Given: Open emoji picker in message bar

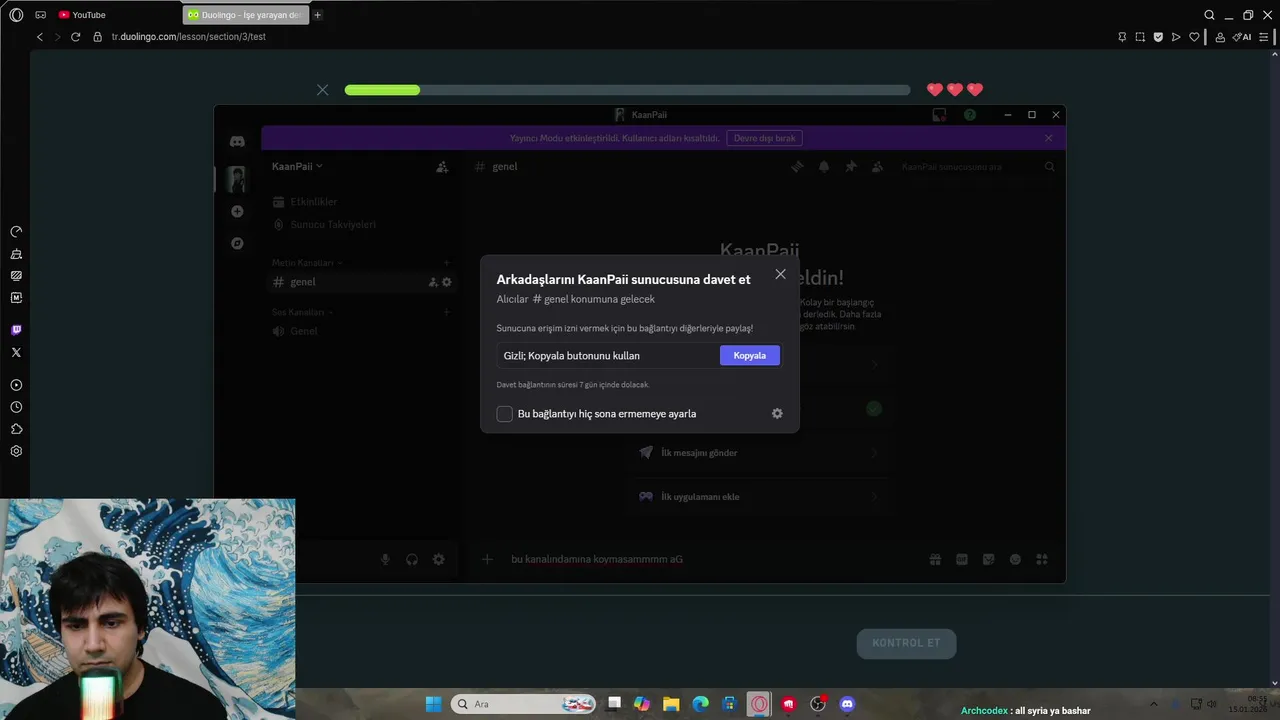Looking at the screenshot, I should pos(1015,560).
